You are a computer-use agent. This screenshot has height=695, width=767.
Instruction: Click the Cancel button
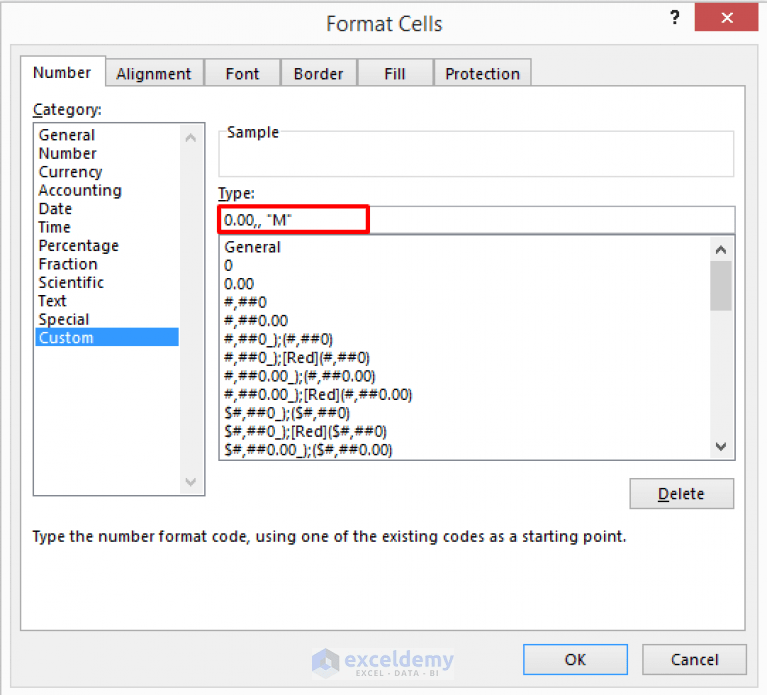pos(694,659)
